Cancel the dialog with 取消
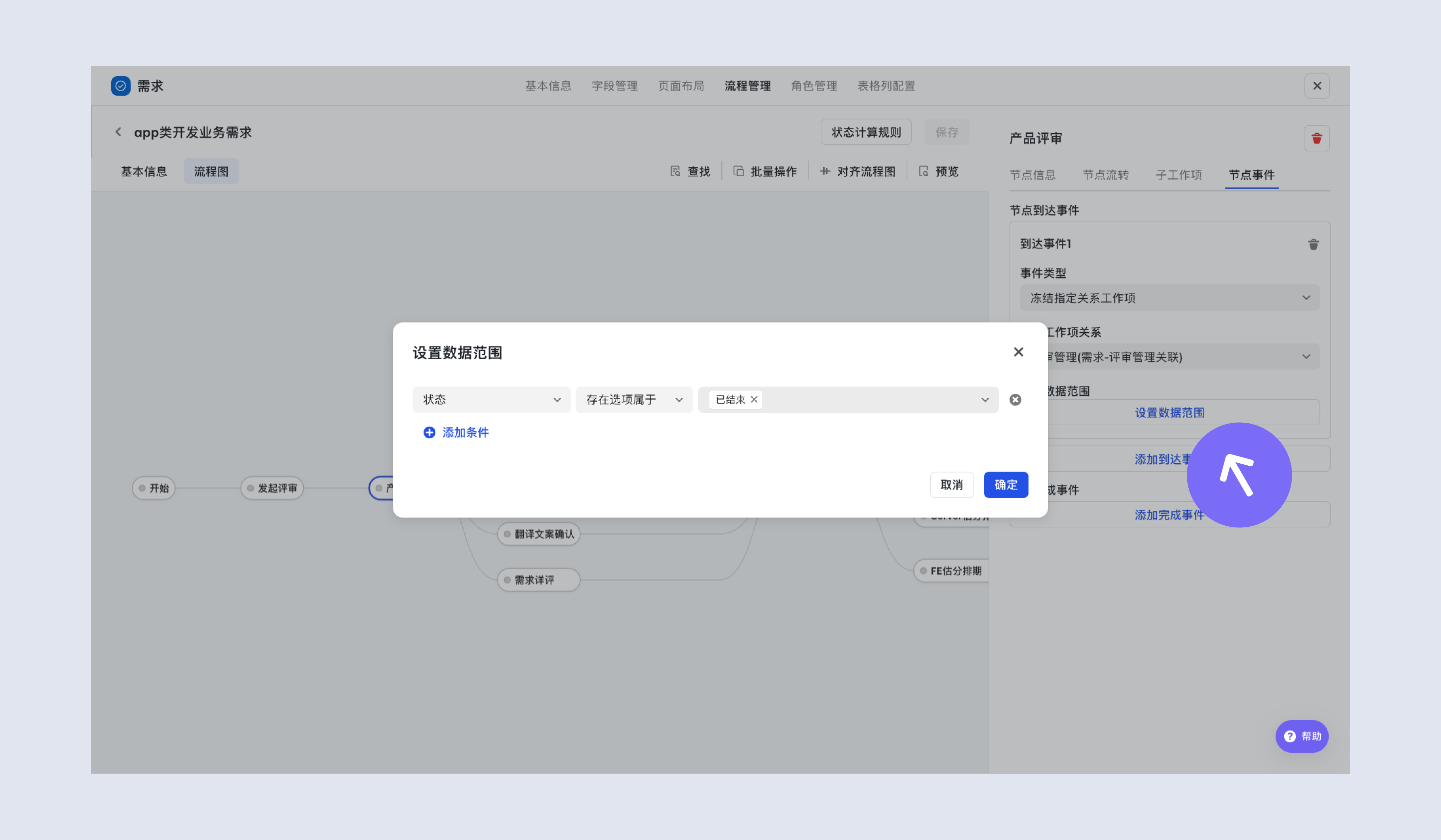 click(x=951, y=485)
